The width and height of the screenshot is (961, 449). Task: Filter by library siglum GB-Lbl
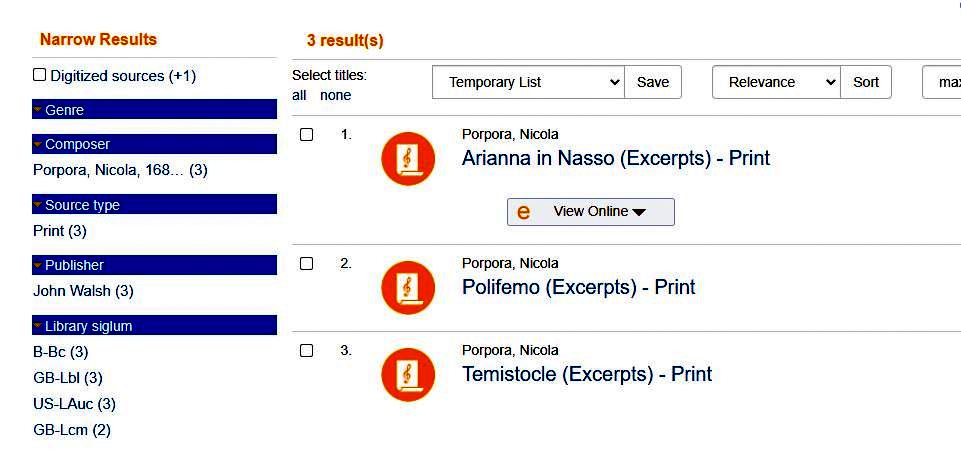(68, 378)
